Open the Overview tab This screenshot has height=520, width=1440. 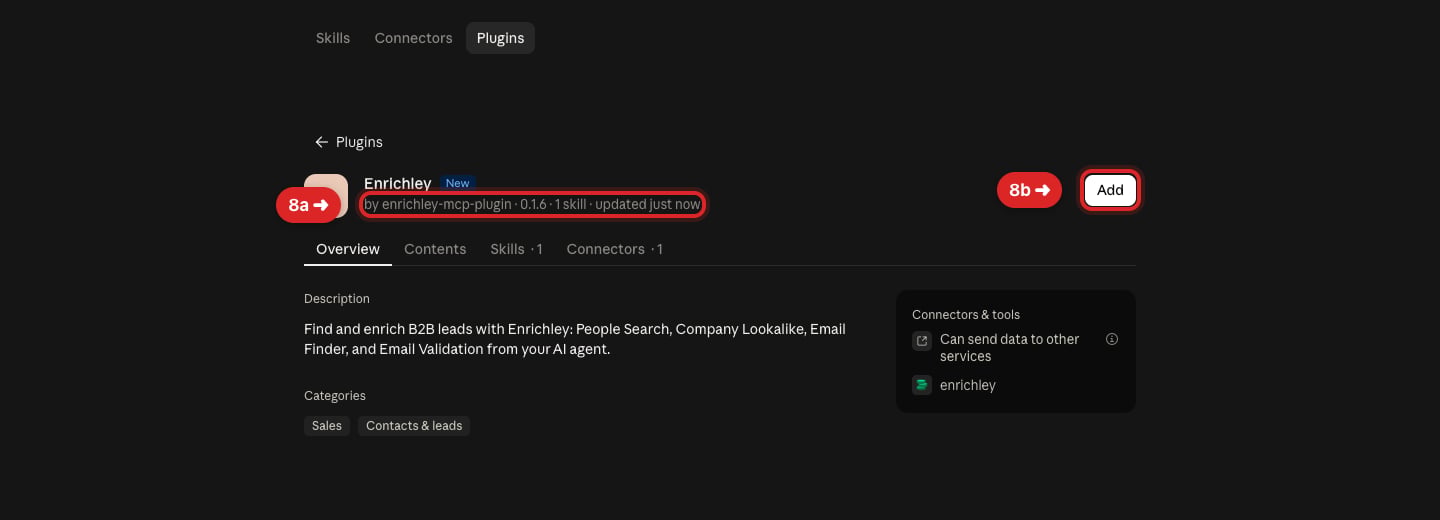[x=348, y=249]
